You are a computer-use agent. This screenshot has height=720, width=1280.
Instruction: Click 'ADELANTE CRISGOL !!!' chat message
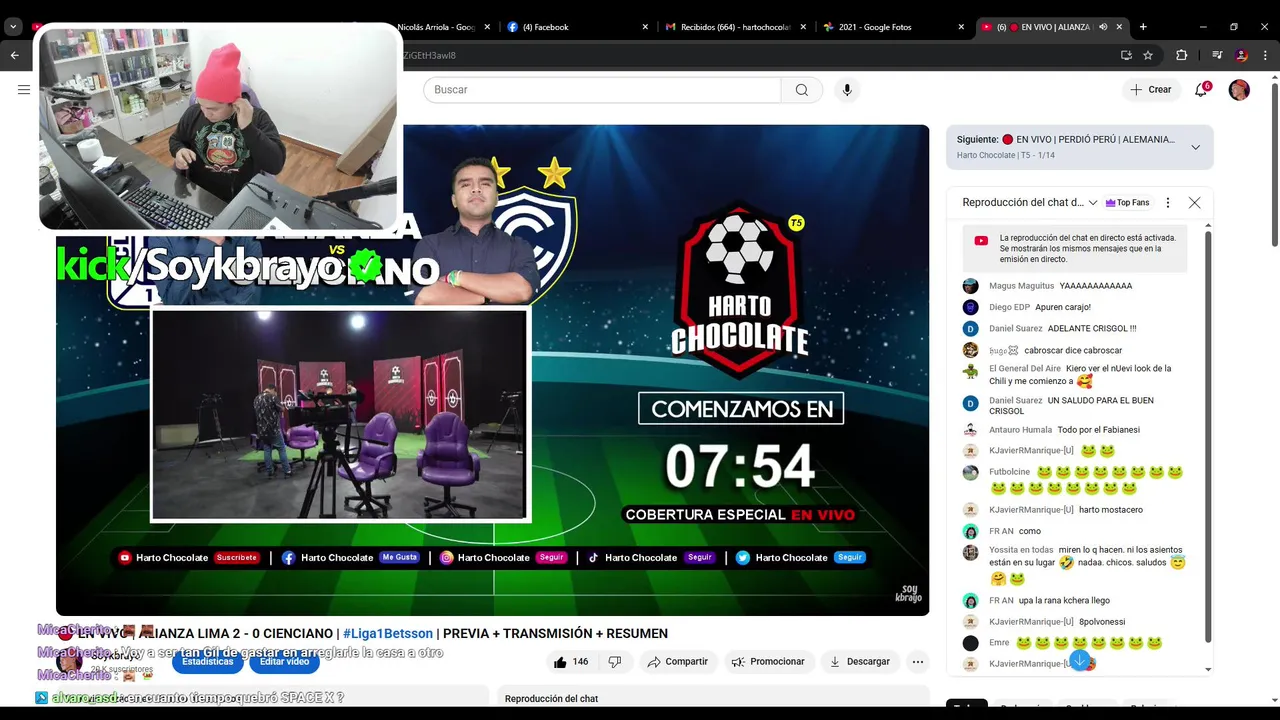click(1092, 328)
